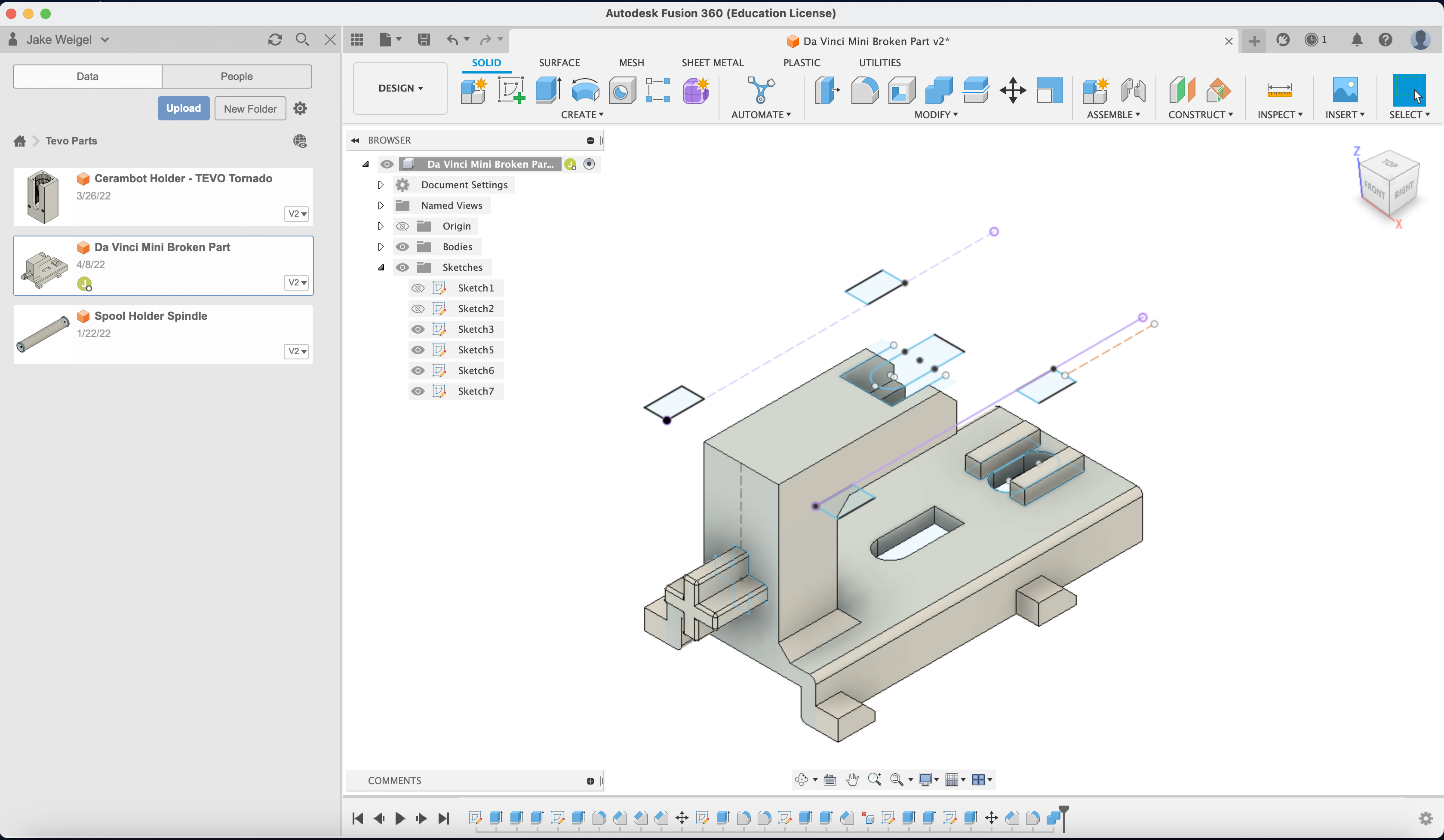
Task: Open the MODIFY menu dropdown
Action: pos(936,115)
